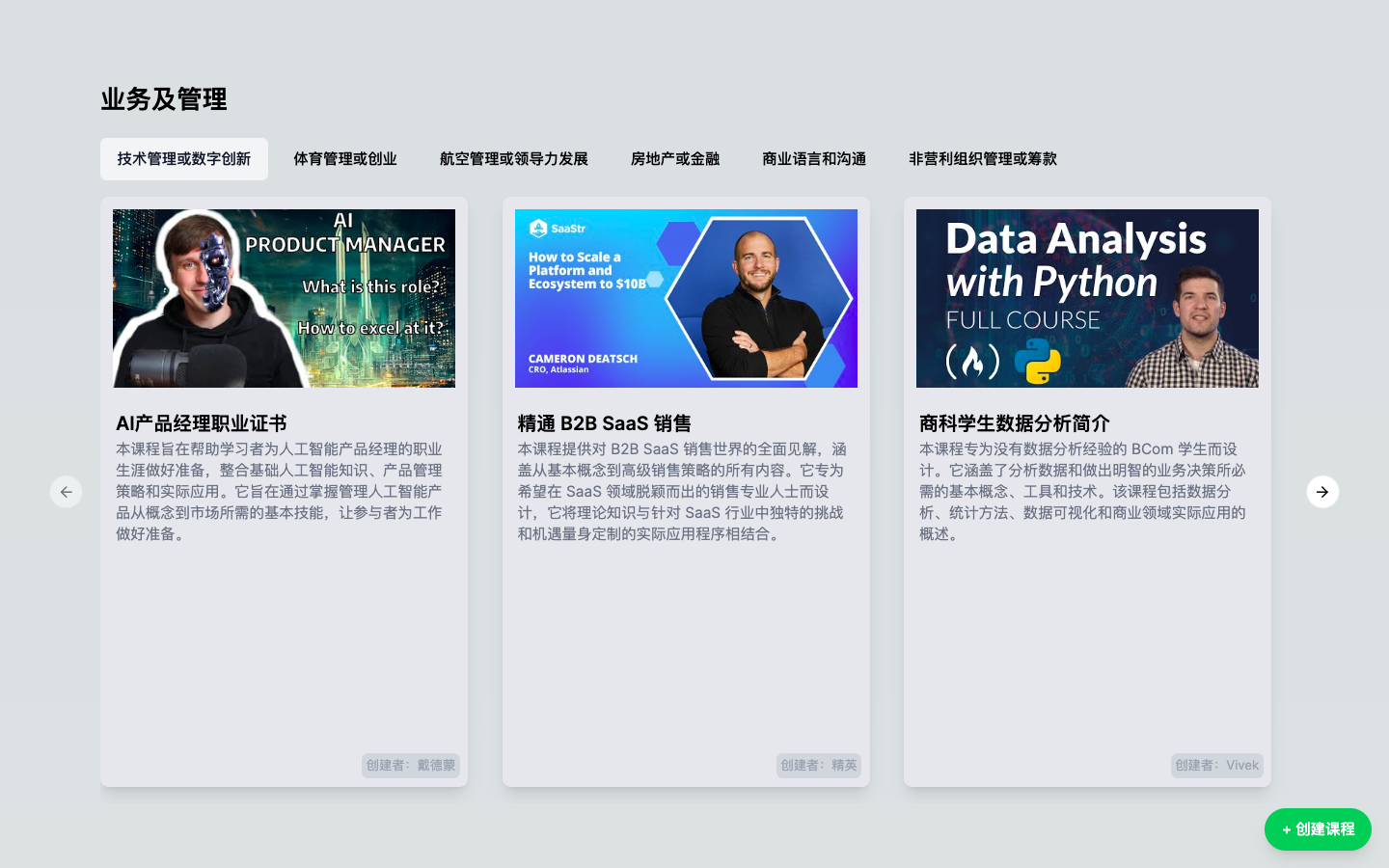Click the BCom data analysis description text
The height and width of the screenshot is (868, 1389).
click(1083, 492)
